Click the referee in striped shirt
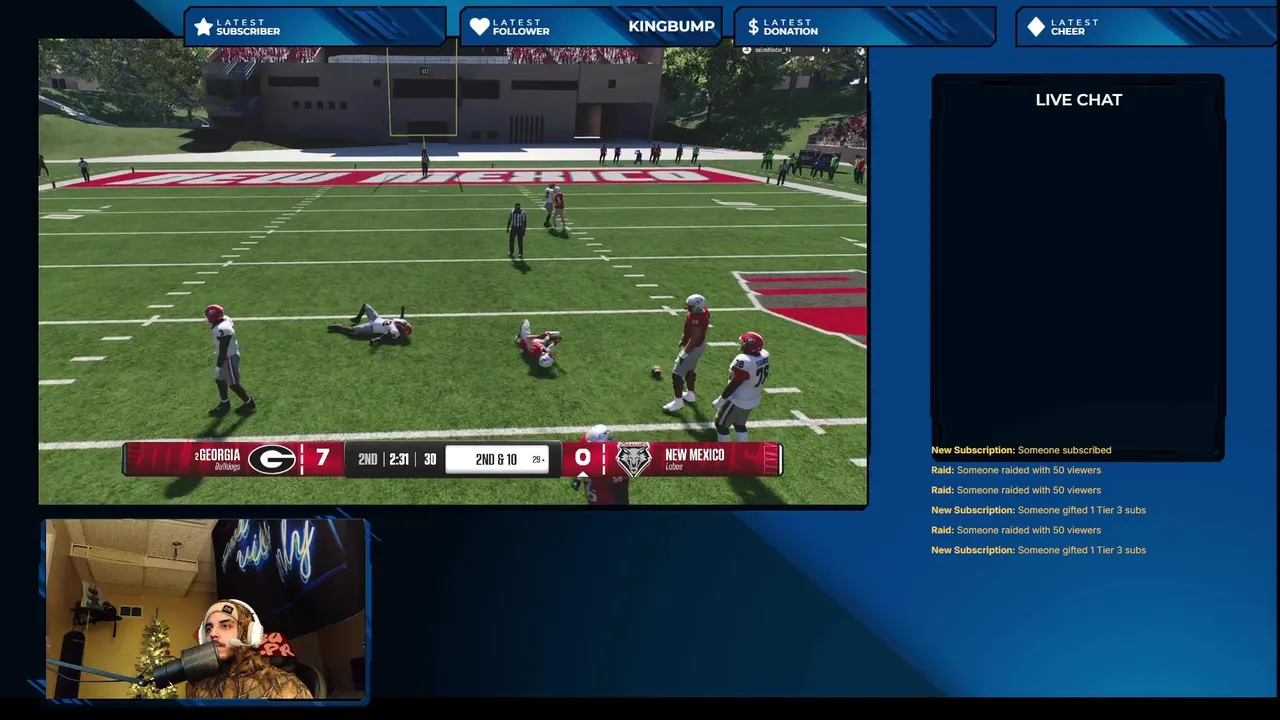 516,230
